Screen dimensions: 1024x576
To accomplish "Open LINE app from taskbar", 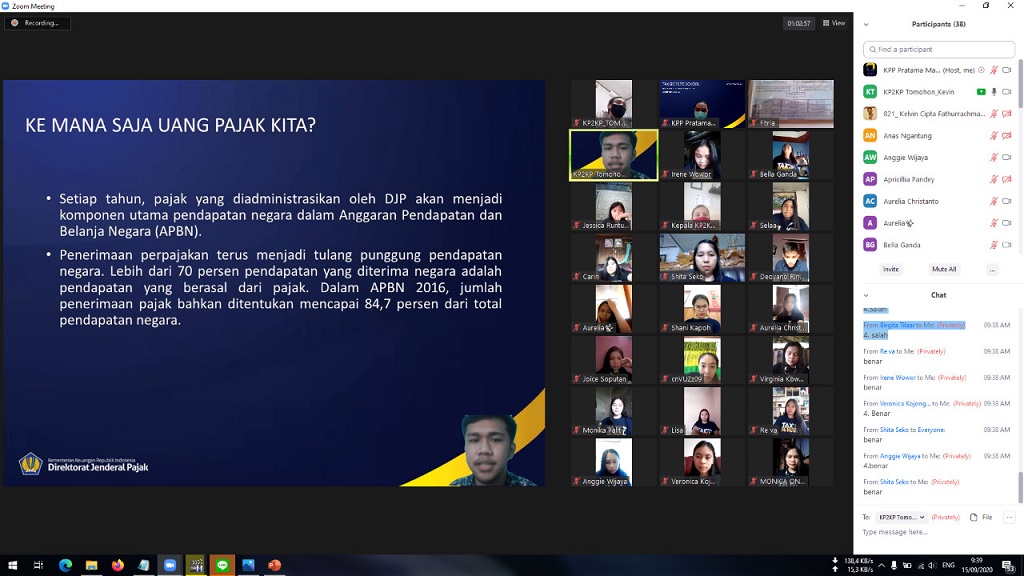I will coord(222,565).
